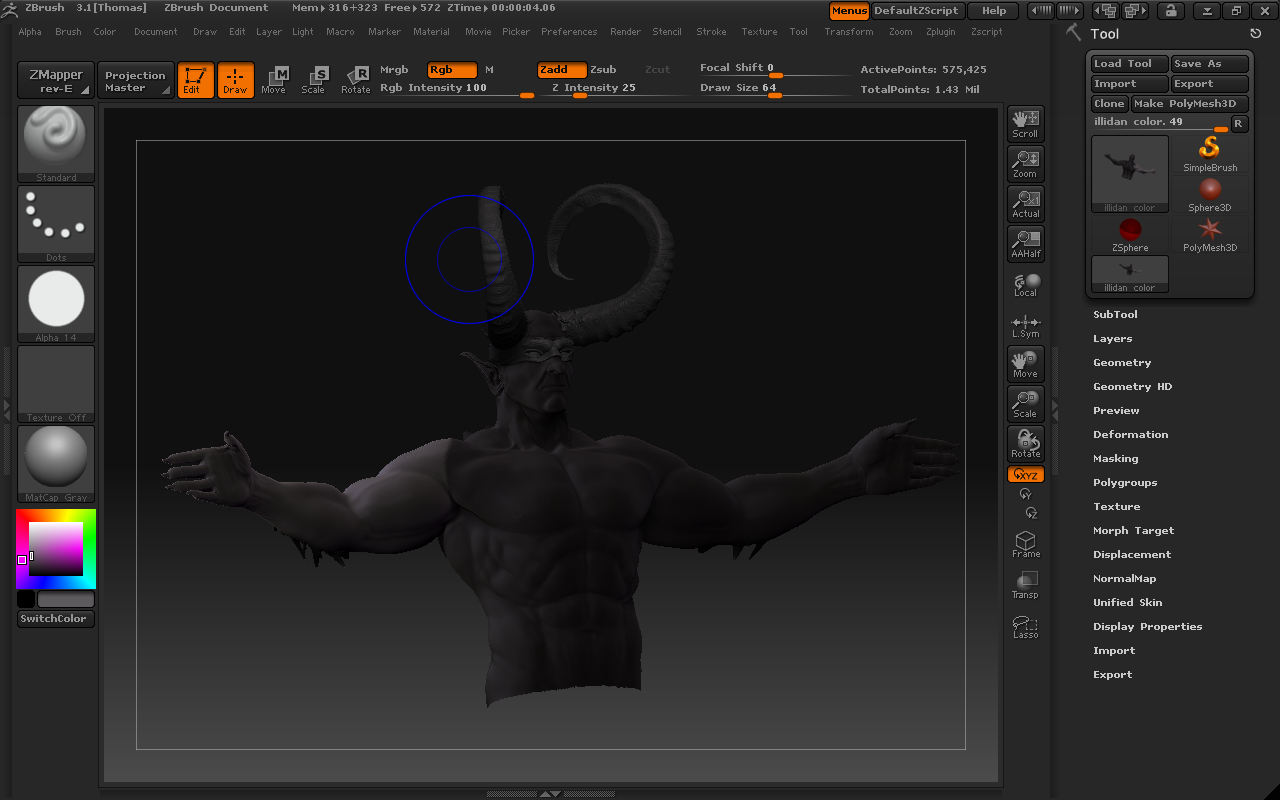
Task: Toggle Zadd sculpting mode
Action: pos(560,69)
